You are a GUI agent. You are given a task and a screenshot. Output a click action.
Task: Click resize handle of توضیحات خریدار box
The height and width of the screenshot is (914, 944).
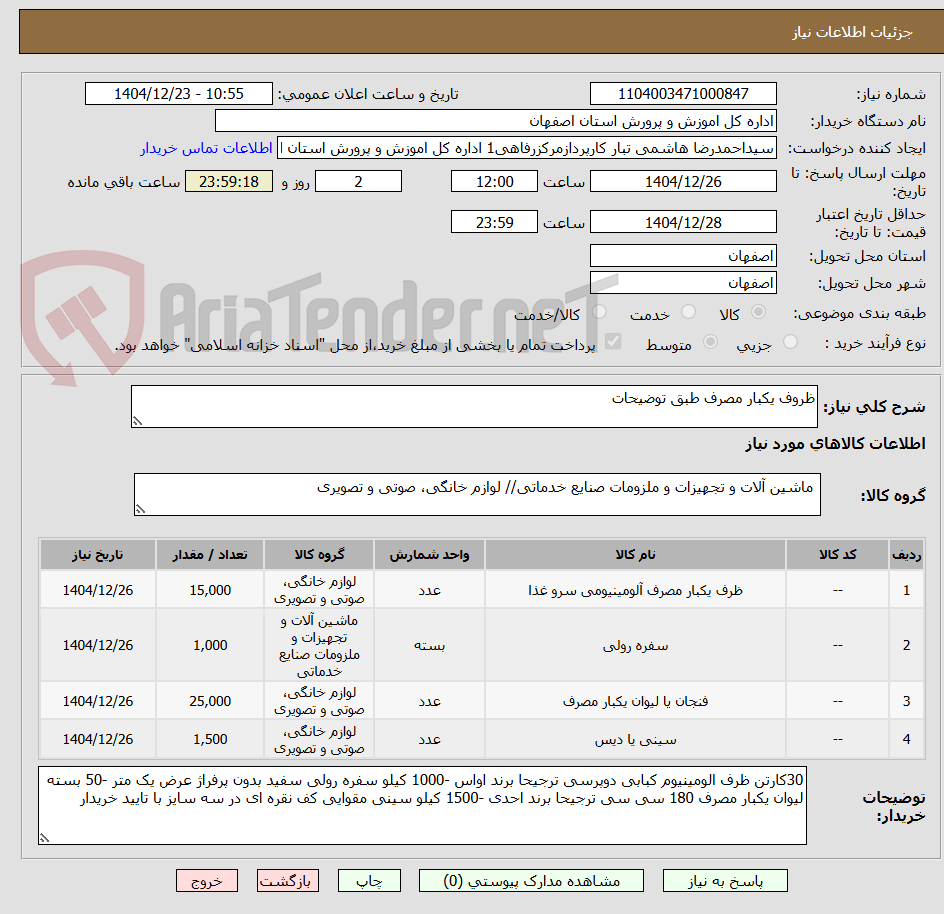coord(44,838)
